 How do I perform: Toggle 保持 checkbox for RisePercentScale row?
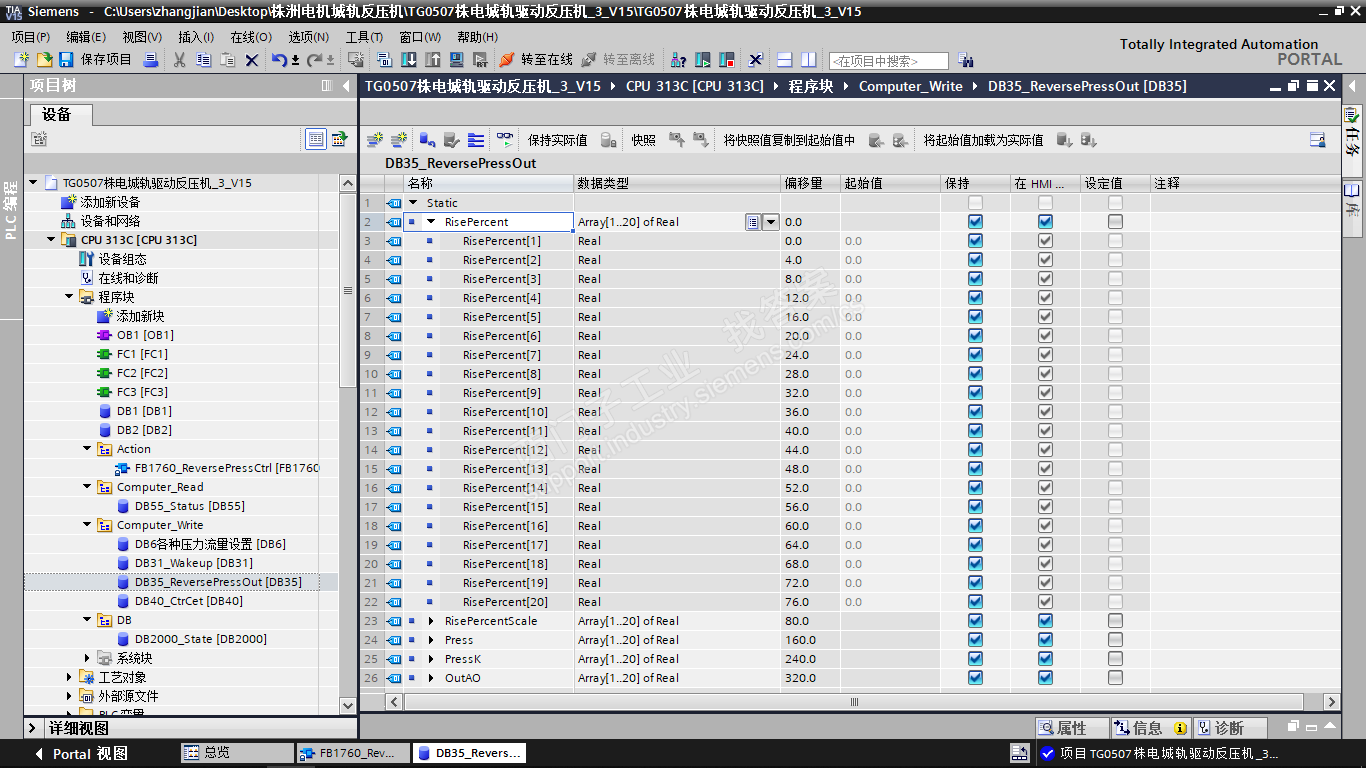[975, 621]
